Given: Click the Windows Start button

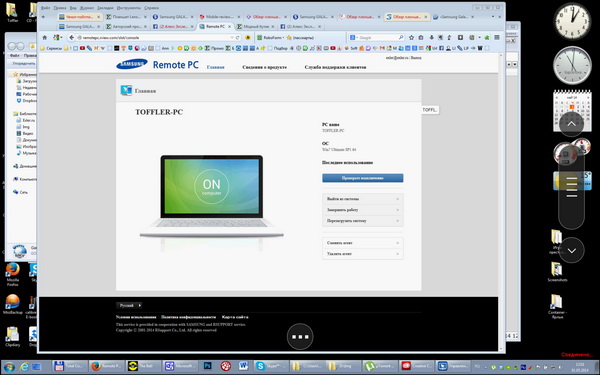Looking at the screenshot, I should pos(9,367).
